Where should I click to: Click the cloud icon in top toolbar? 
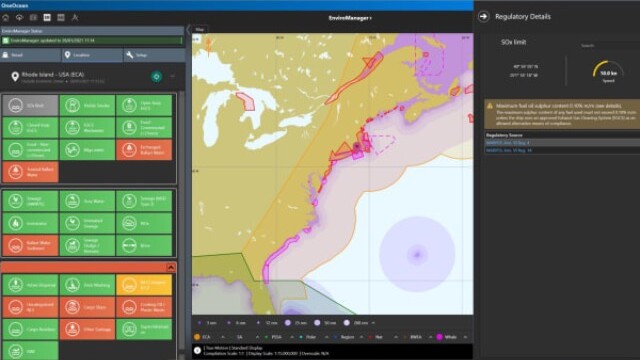coord(19,18)
